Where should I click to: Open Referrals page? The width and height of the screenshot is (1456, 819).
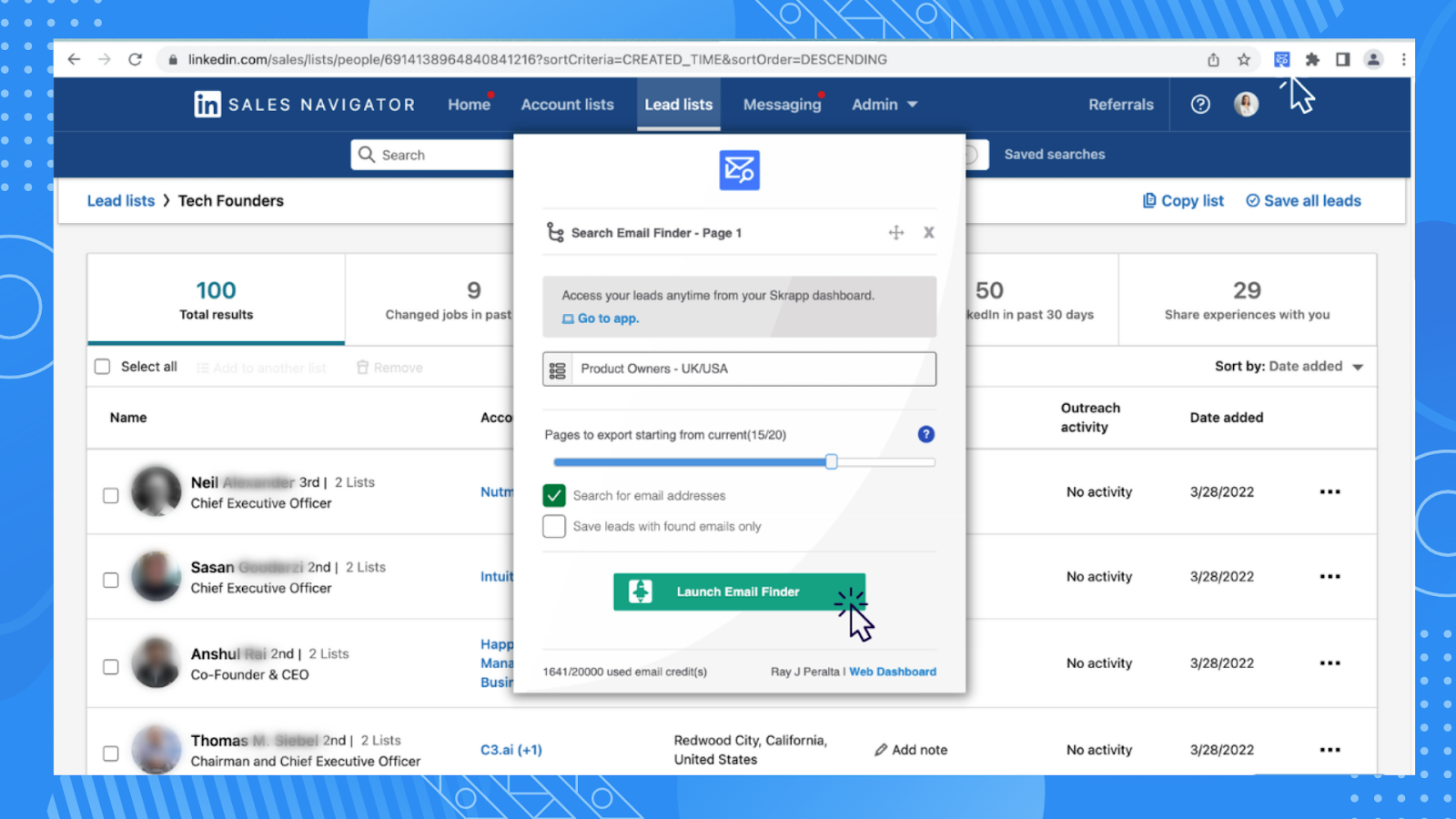[x=1121, y=105]
